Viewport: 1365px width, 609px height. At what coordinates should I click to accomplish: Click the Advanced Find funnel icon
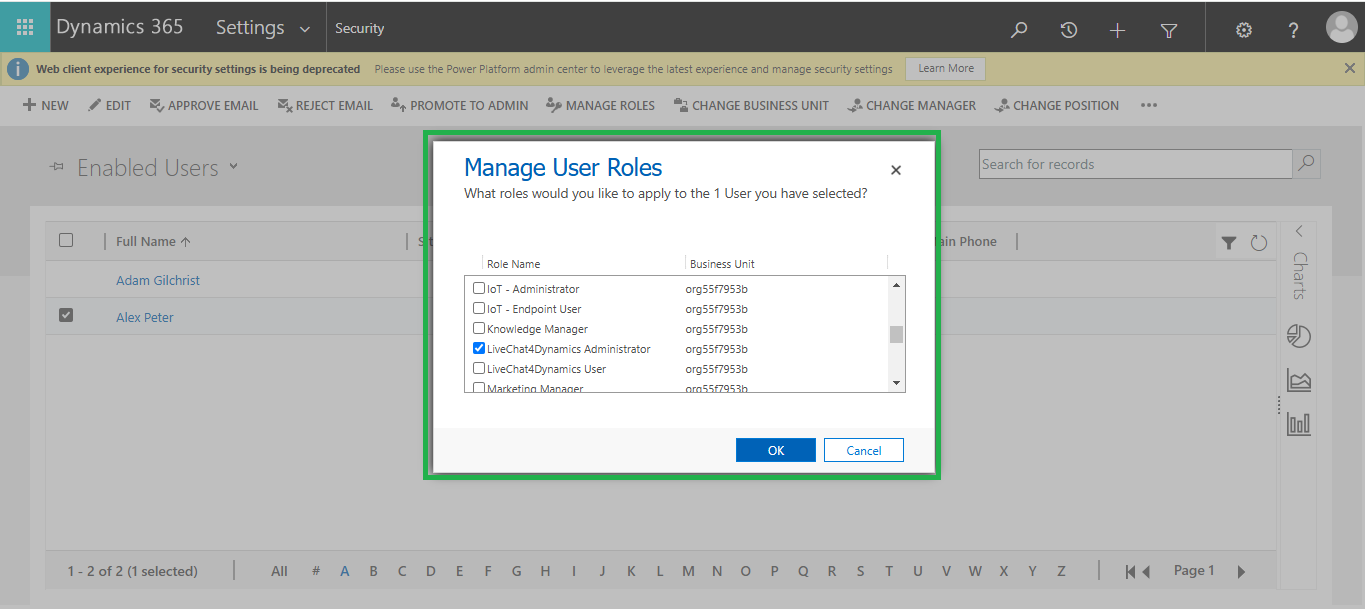pos(1169,30)
